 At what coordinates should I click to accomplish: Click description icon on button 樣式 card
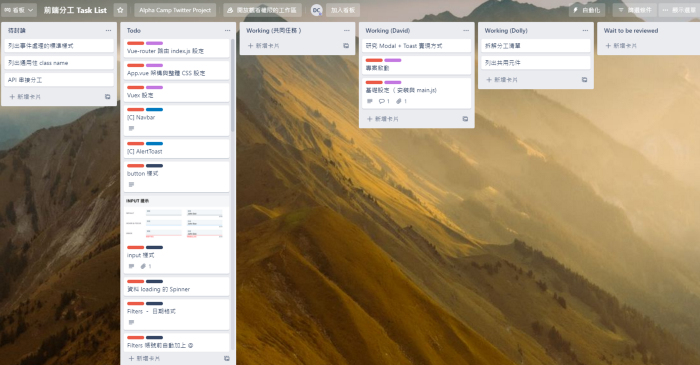pyautogui.click(x=131, y=185)
